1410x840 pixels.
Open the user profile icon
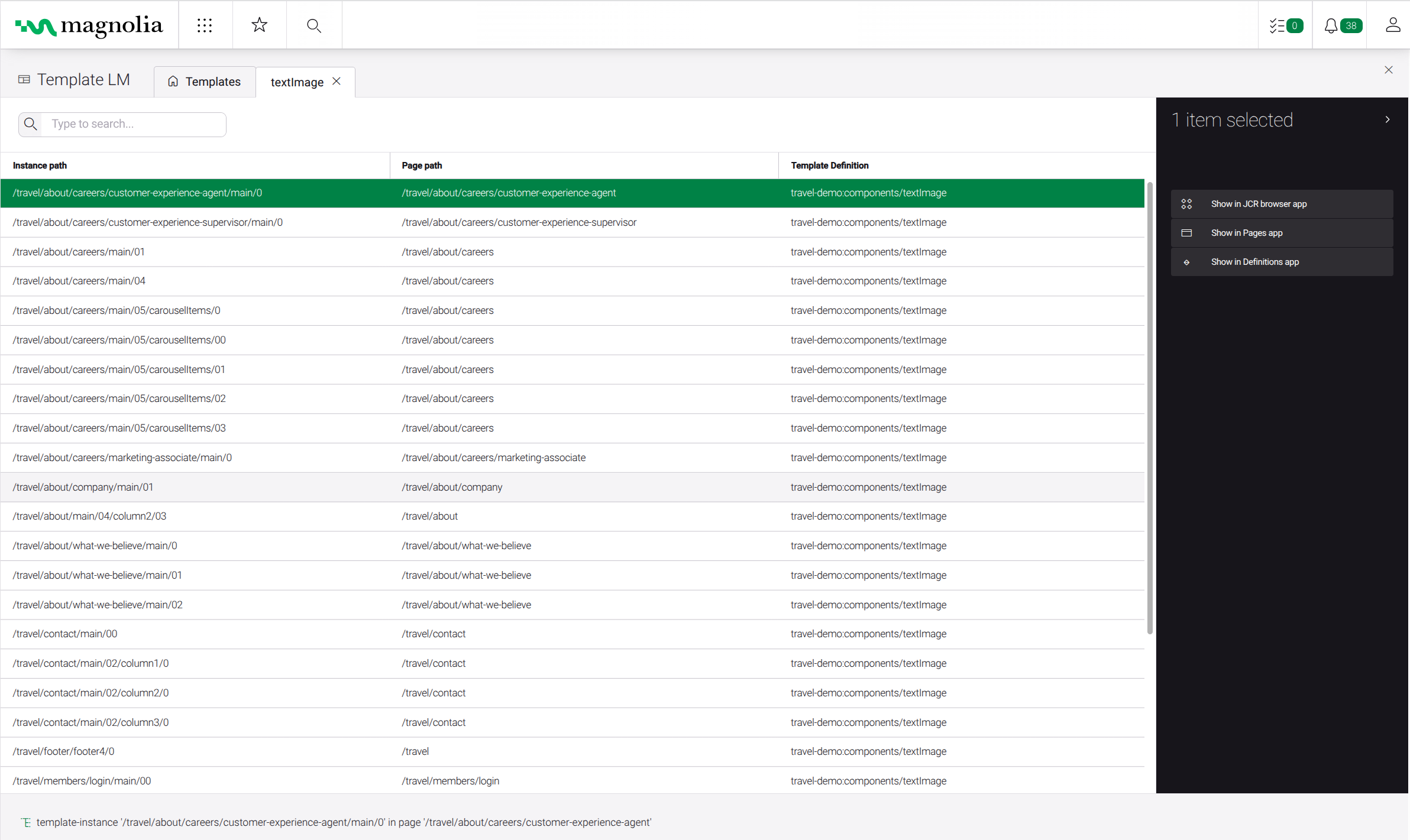[1392, 25]
